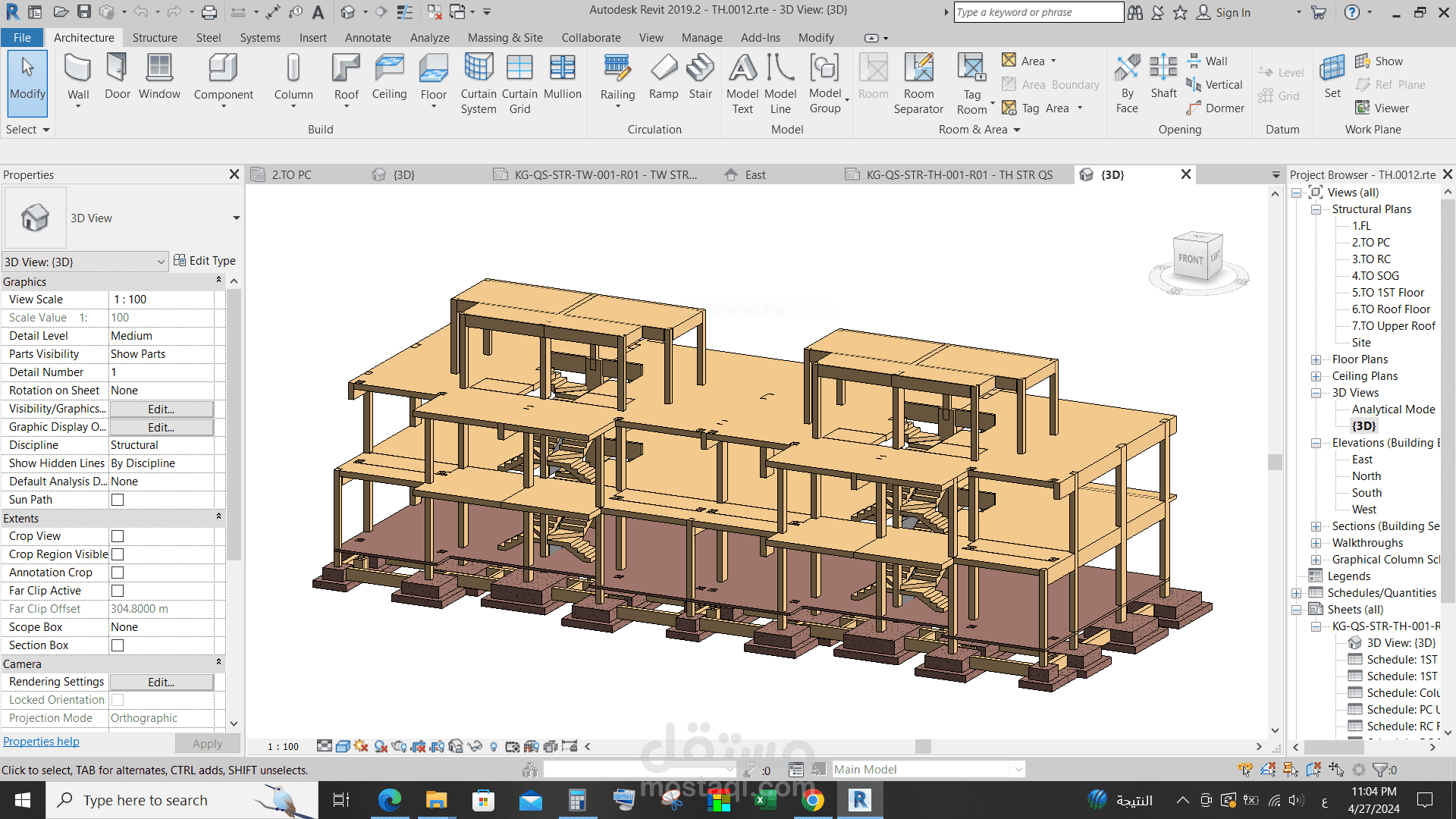Select the Mullion tool
The image size is (1456, 819).
563,77
